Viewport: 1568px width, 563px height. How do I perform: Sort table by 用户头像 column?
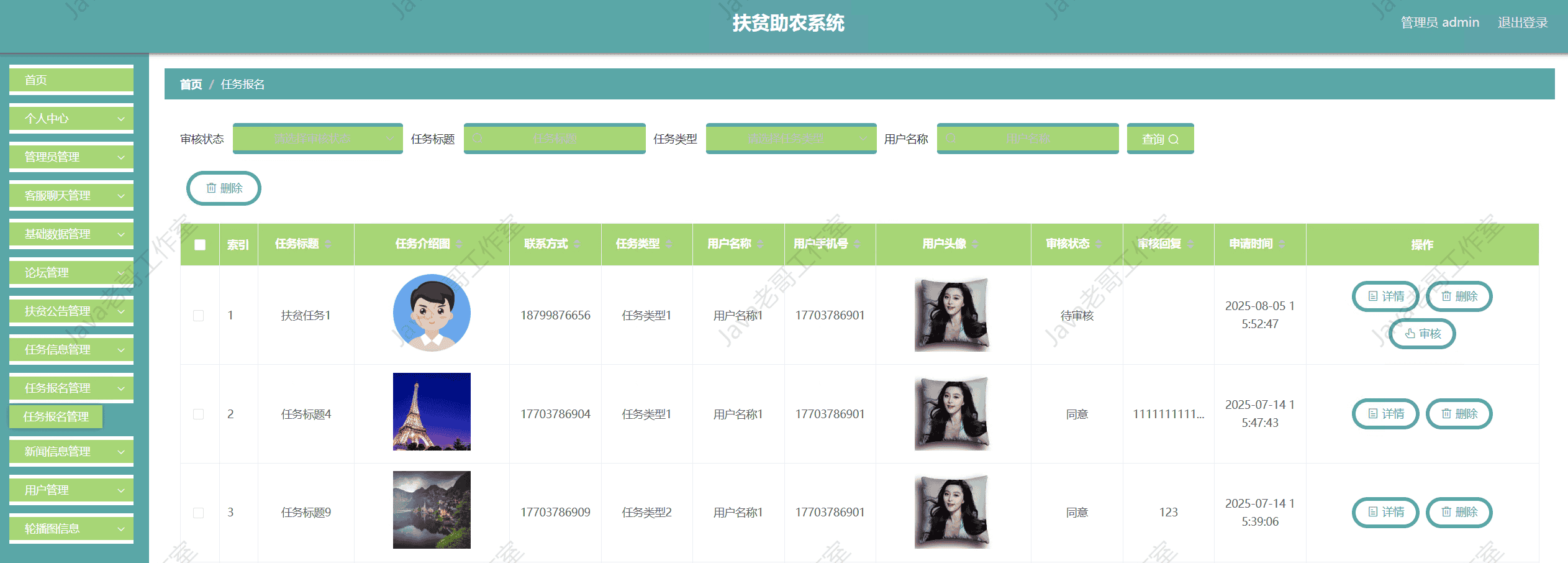(975, 244)
